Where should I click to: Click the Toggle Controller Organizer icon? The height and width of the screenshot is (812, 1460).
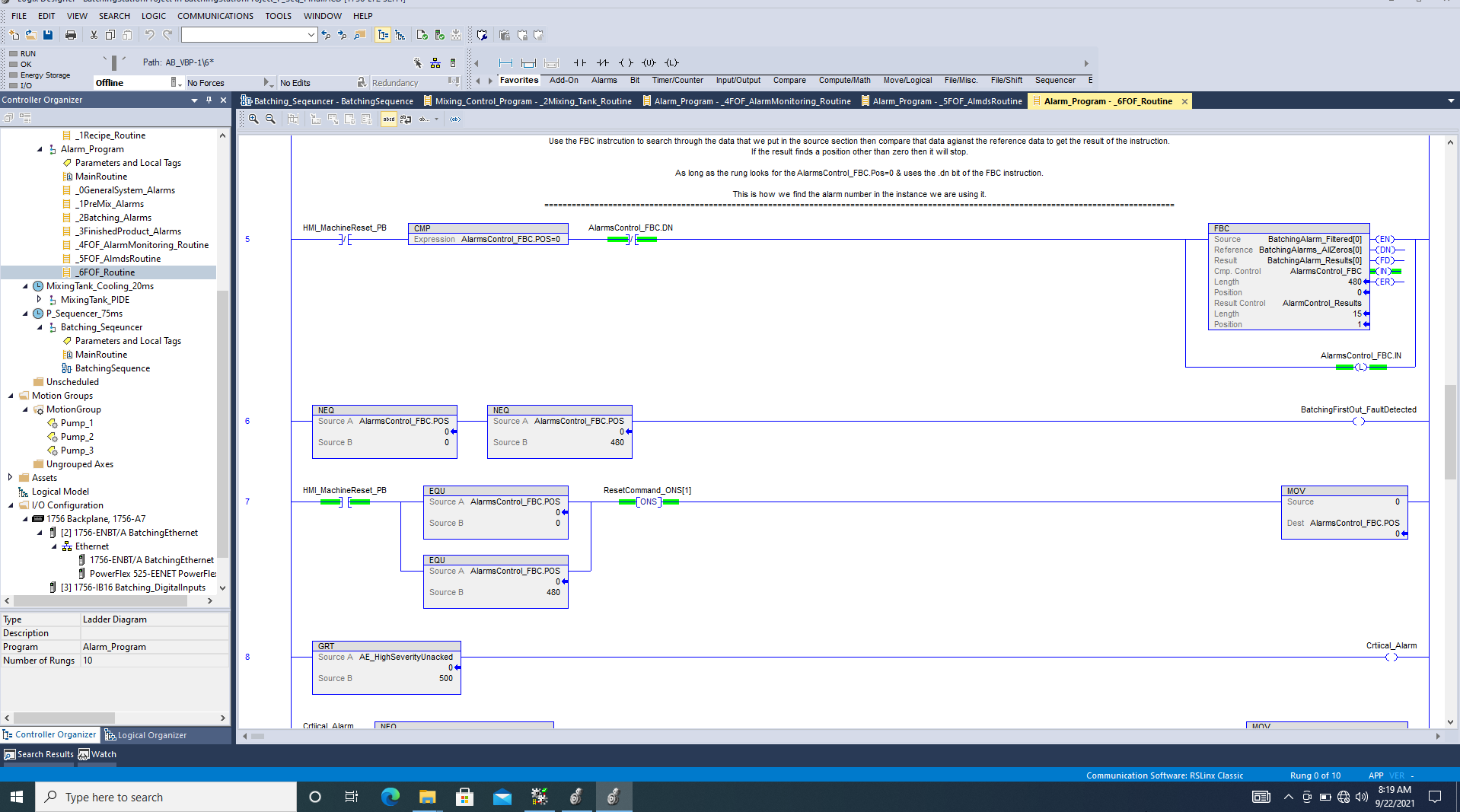(x=383, y=35)
